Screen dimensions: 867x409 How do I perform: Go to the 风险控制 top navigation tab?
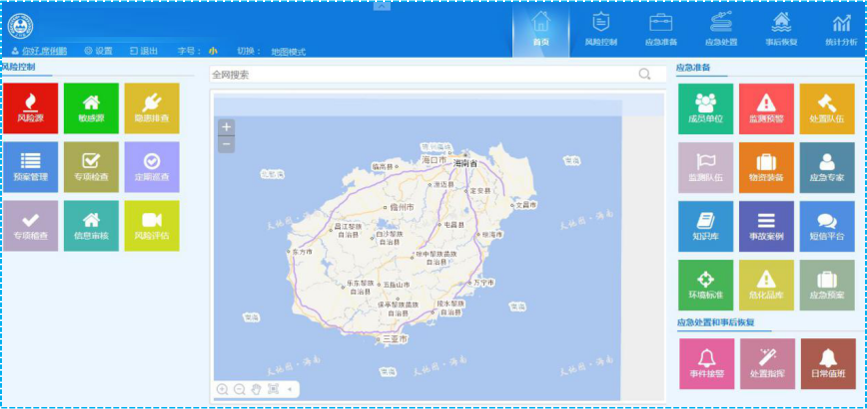click(600, 29)
